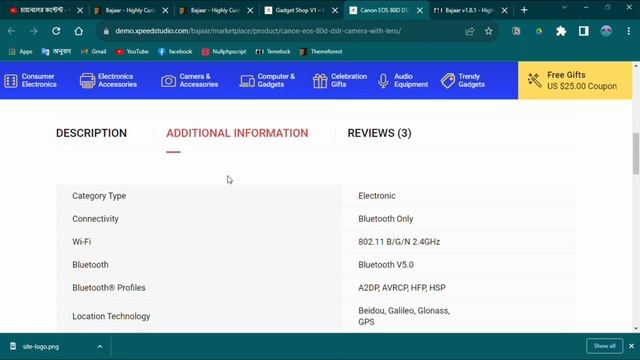Close the downloads bar

tap(631, 346)
